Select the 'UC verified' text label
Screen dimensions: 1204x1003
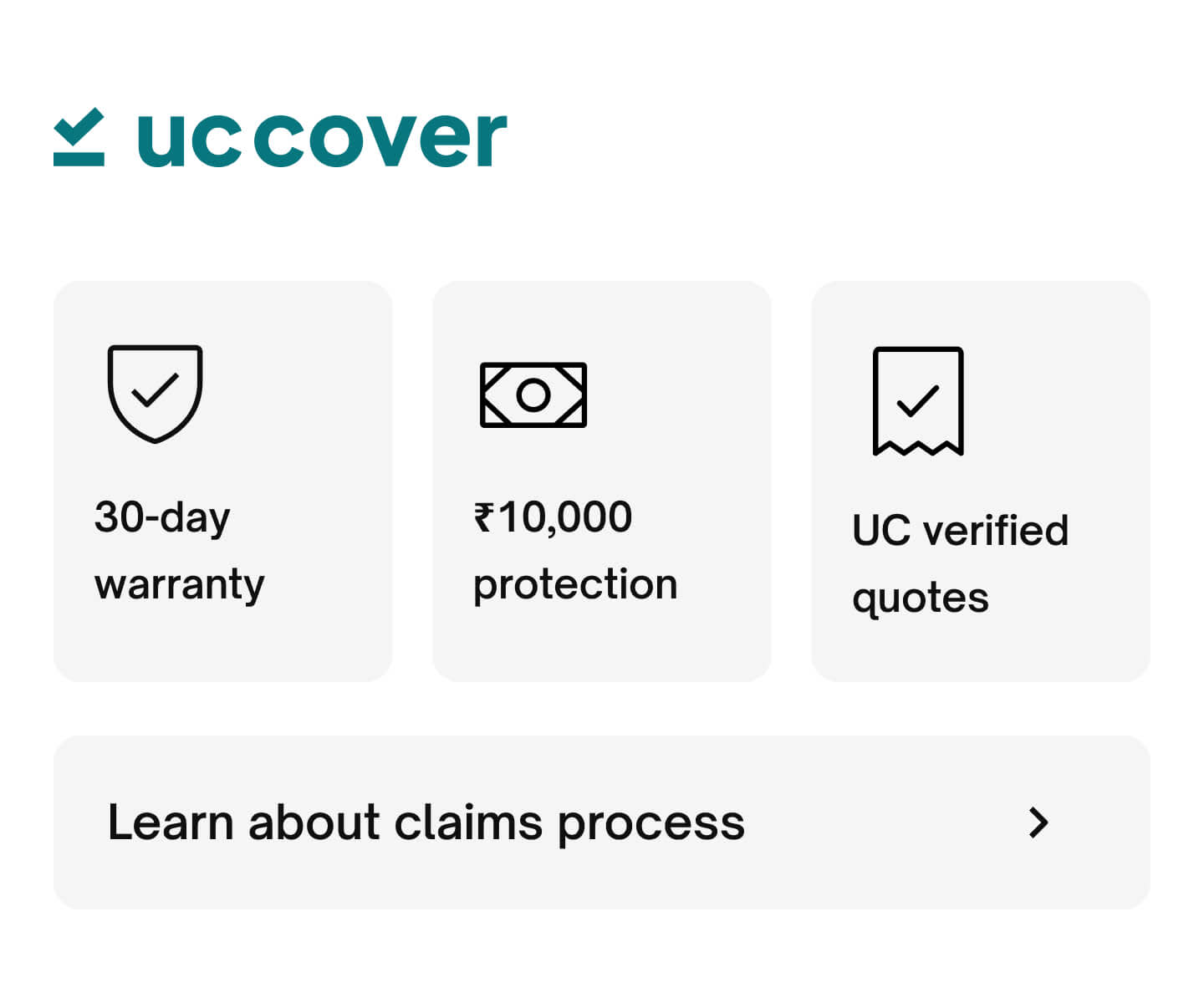[x=960, y=530]
